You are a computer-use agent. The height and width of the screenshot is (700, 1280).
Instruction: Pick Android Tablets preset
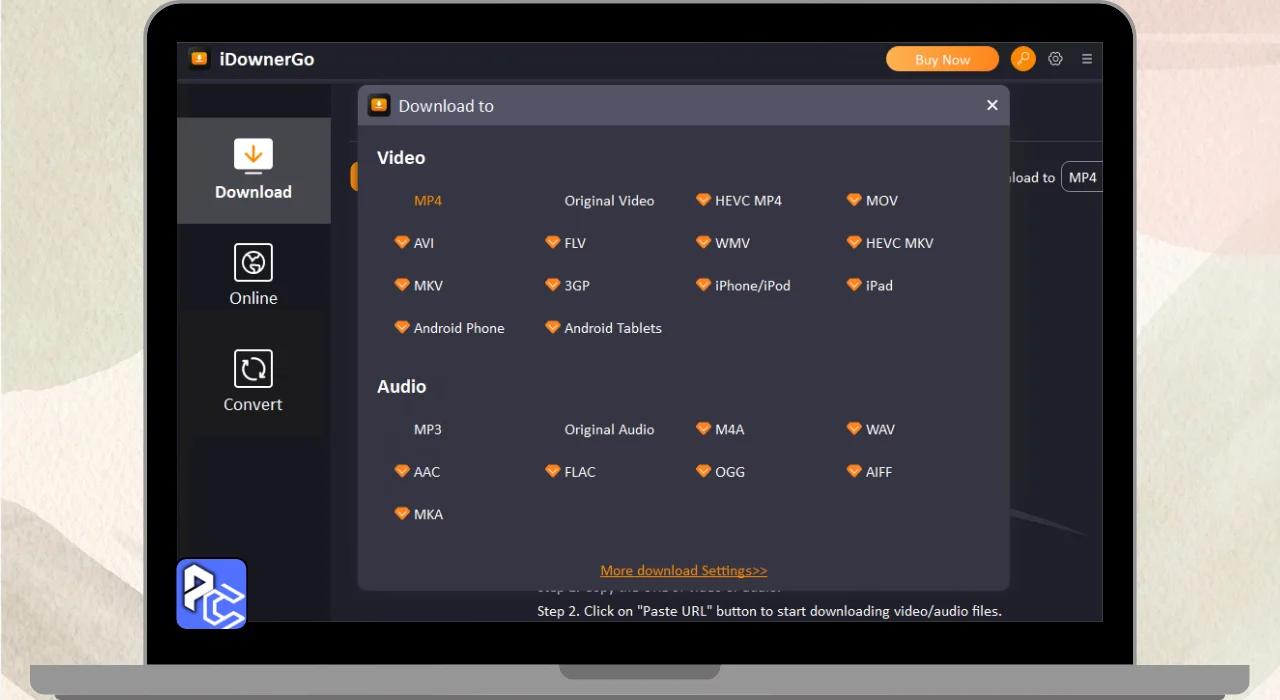point(604,328)
